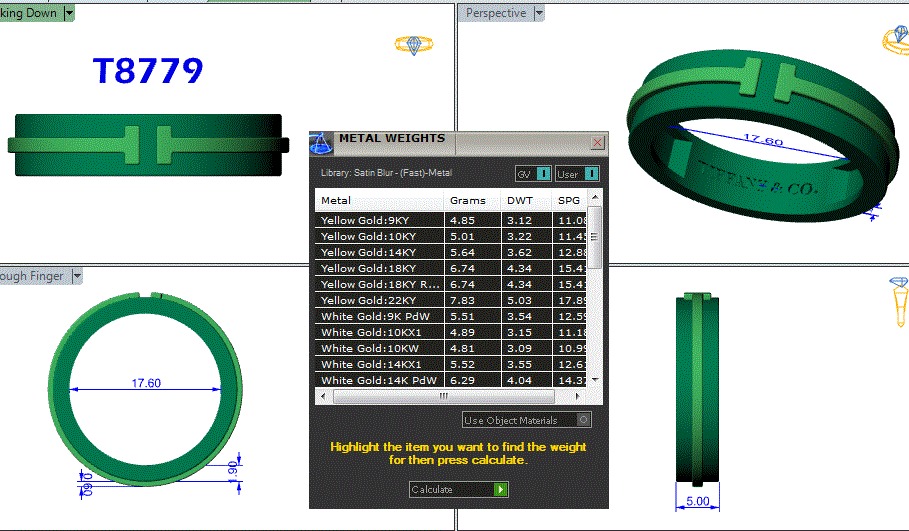Image resolution: width=909 pixels, height=531 pixels.
Task: Click the Calculate button
Action: tap(459, 489)
